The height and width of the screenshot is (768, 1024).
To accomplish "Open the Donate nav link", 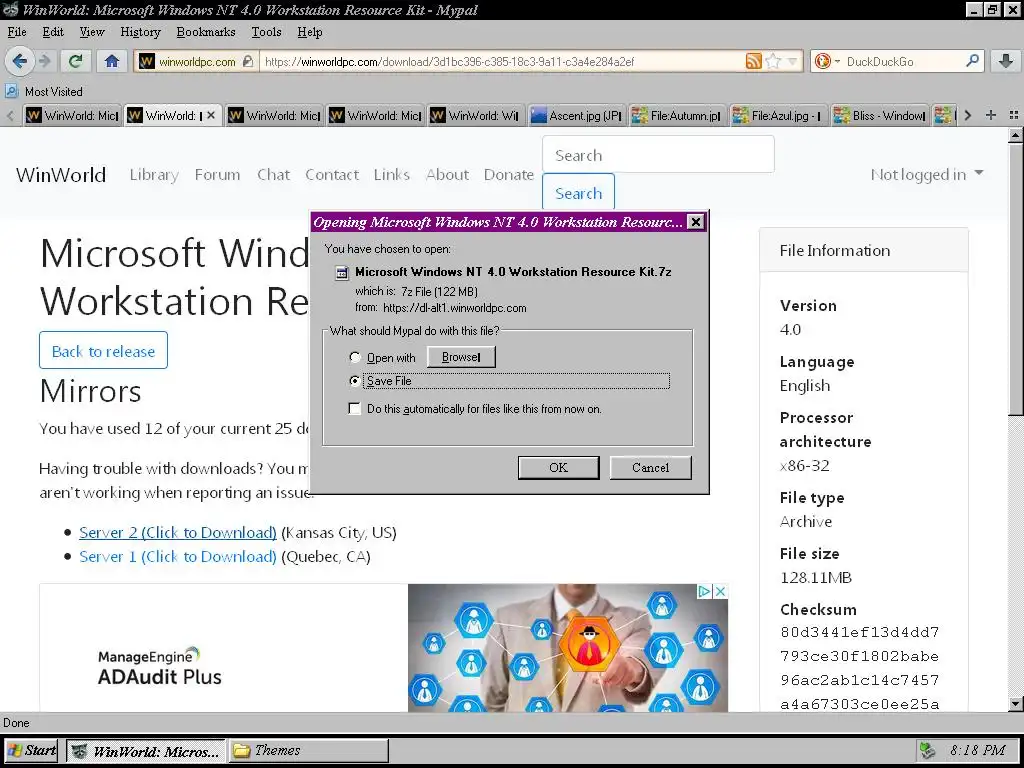I will 509,174.
